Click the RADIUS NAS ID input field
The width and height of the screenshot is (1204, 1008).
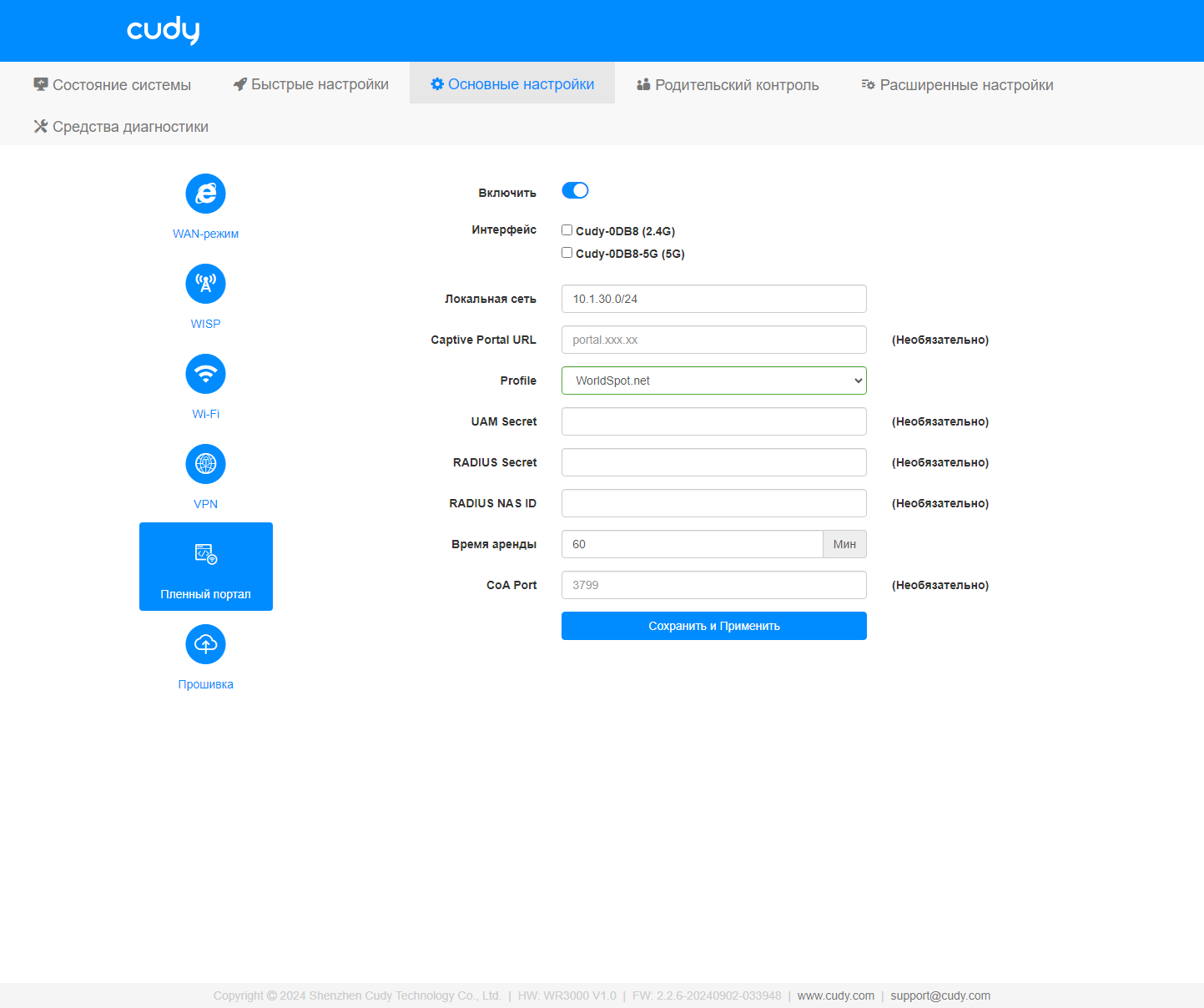coord(714,503)
